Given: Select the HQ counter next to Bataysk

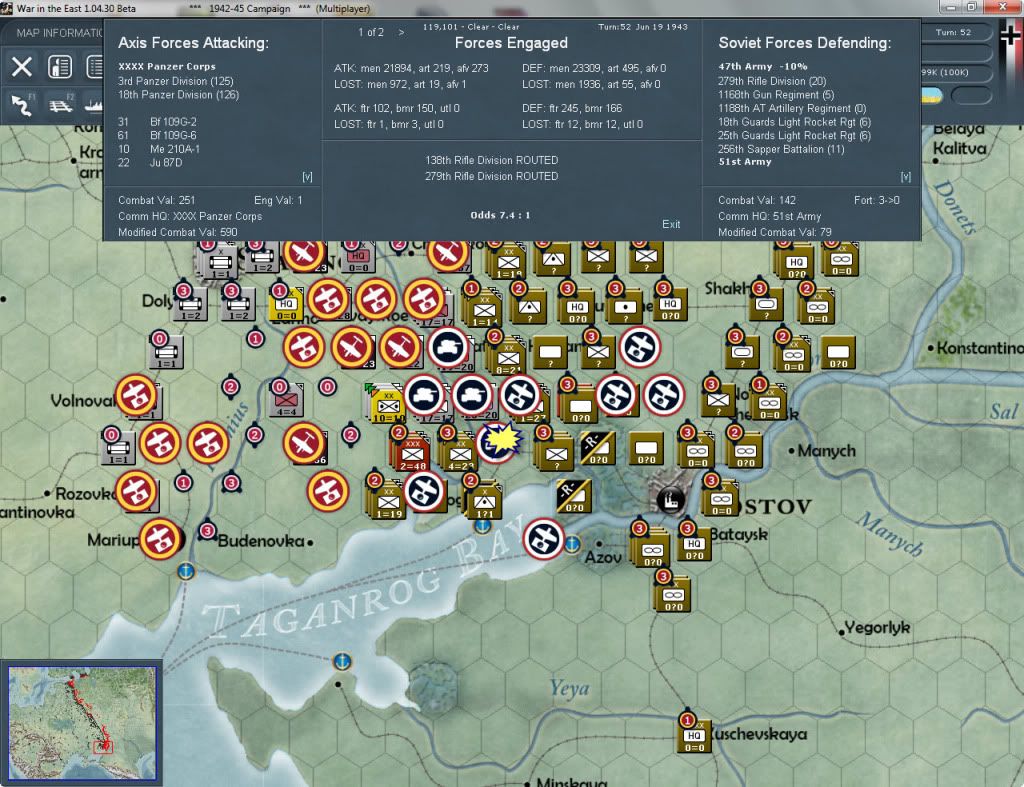Looking at the screenshot, I should click(x=694, y=545).
